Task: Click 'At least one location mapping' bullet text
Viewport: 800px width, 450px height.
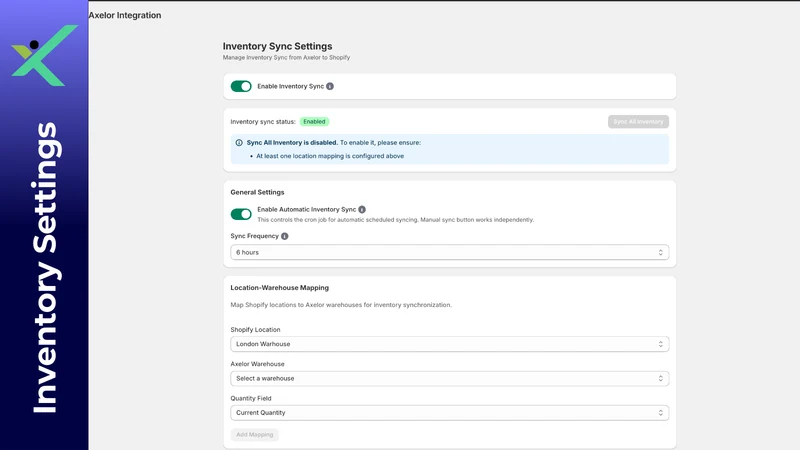Action: click(330, 156)
